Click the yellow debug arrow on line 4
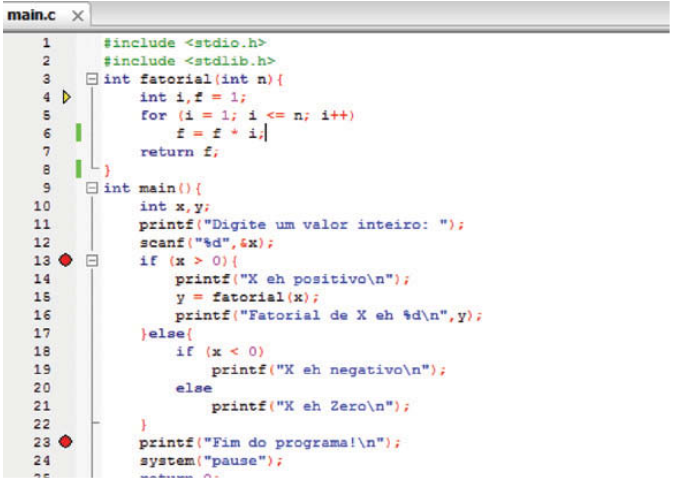673x482 pixels. click(x=67, y=97)
